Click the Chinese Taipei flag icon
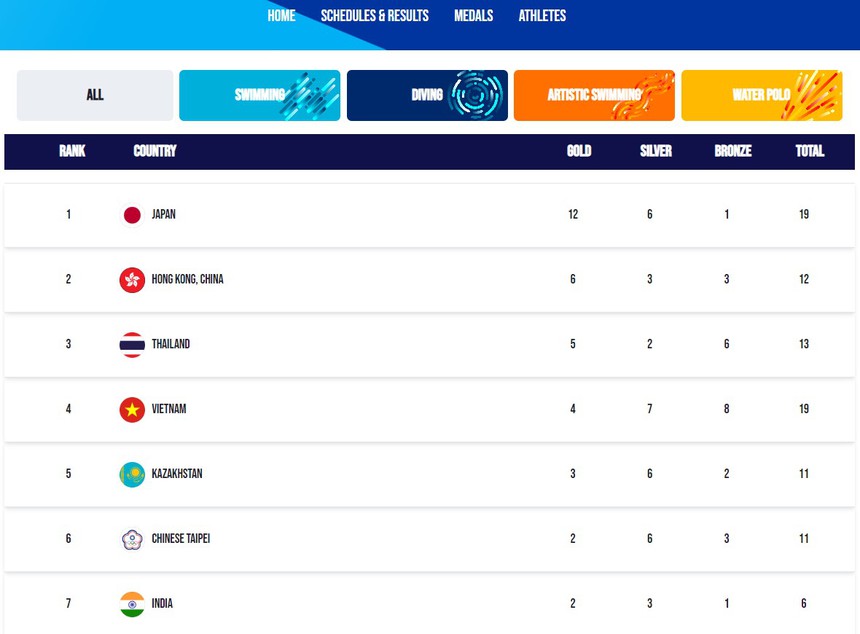 click(130, 539)
